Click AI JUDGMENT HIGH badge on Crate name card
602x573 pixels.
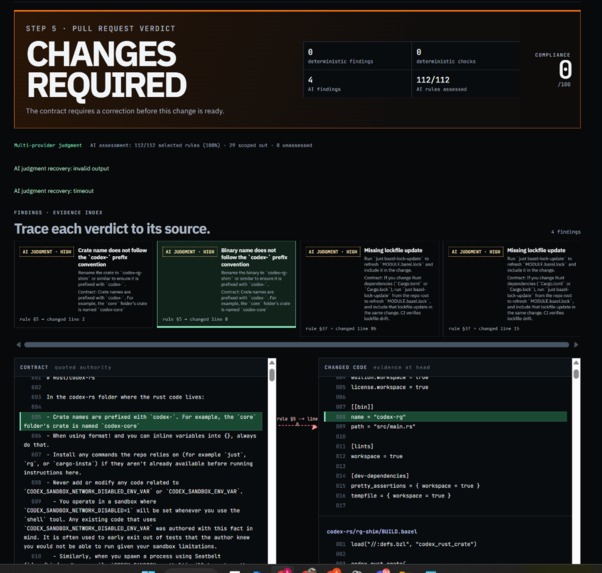tap(46, 252)
